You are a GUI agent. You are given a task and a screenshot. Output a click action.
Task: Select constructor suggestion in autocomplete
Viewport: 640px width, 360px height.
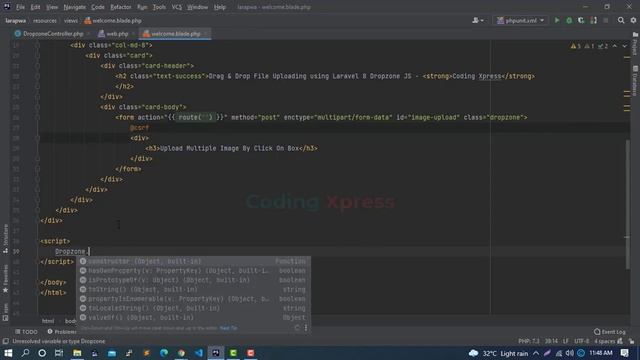click(193, 261)
